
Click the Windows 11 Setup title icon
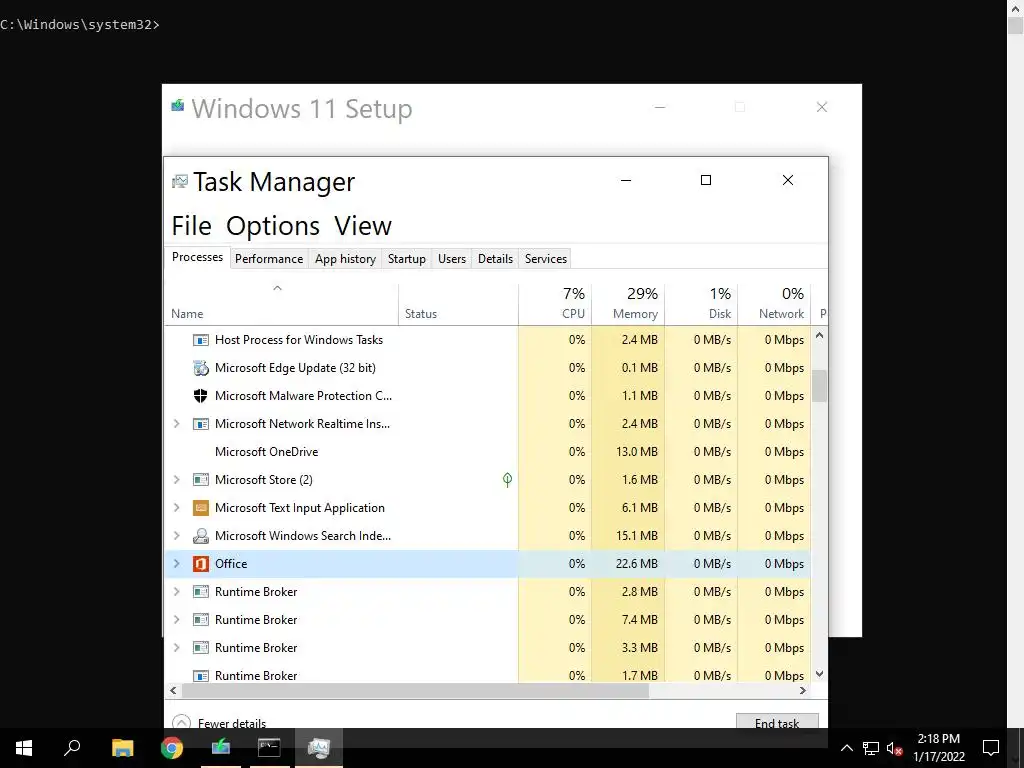(178, 105)
